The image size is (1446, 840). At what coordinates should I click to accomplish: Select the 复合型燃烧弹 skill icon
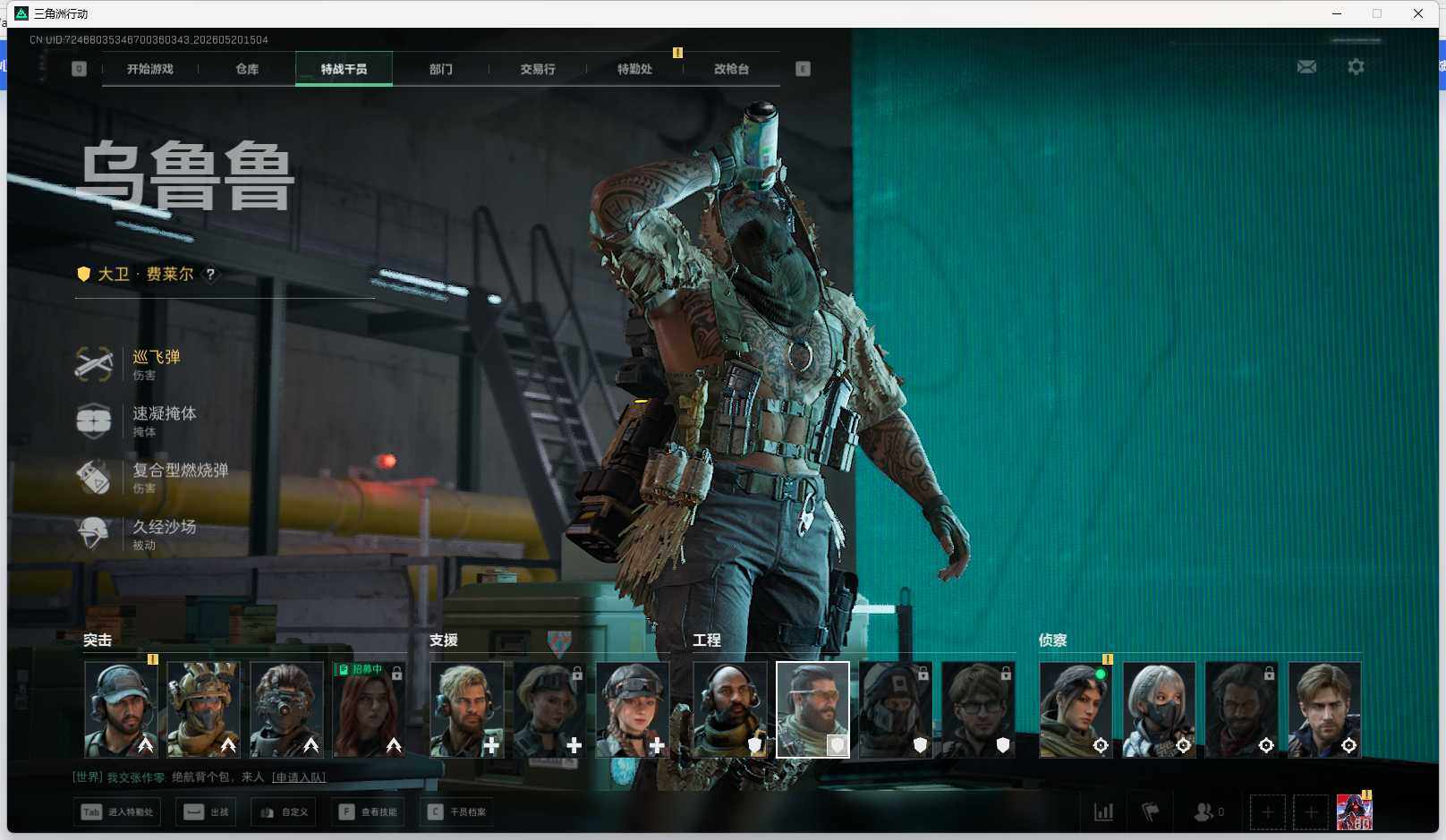pos(94,477)
